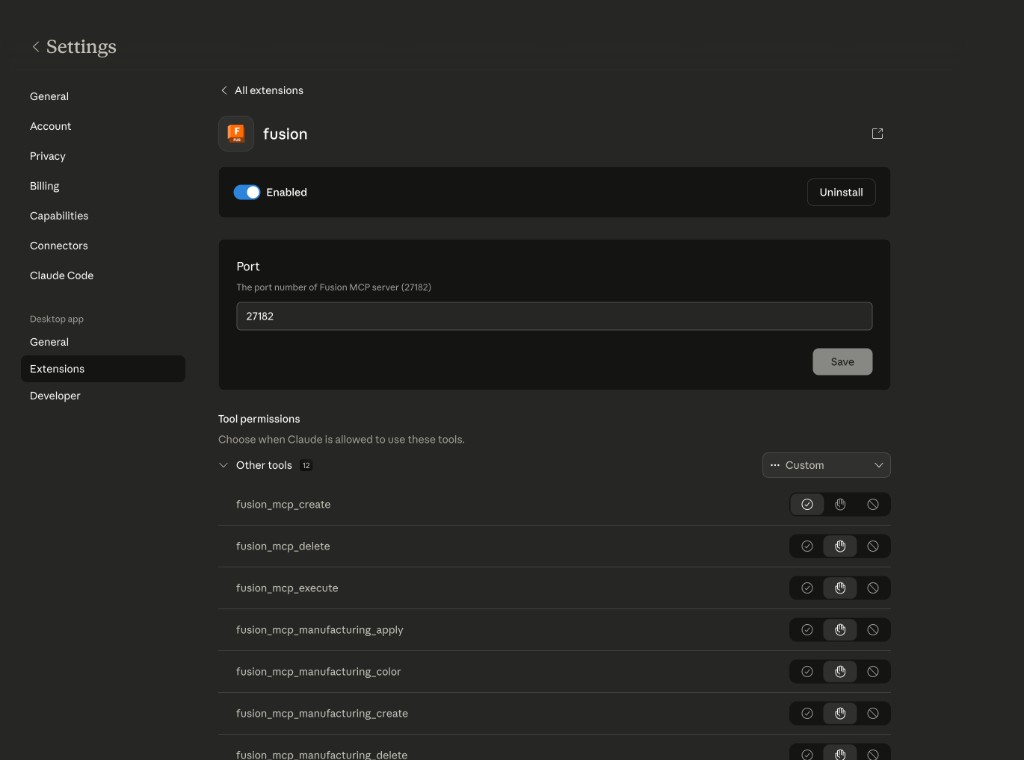Click the Port number input field
Image resolution: width=1024 pixels, height=760 pixels.
(x=554, y=316)
